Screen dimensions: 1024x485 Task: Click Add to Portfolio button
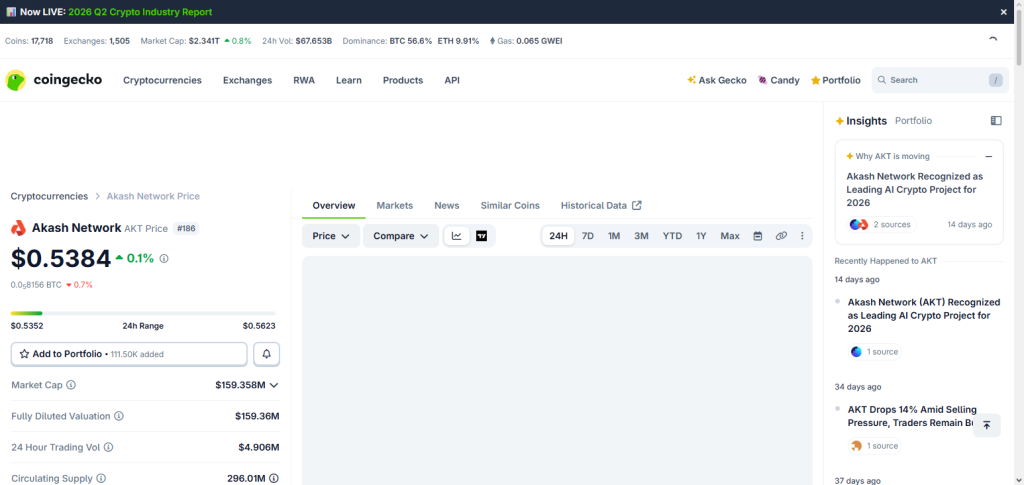click(x=129, y=354)
